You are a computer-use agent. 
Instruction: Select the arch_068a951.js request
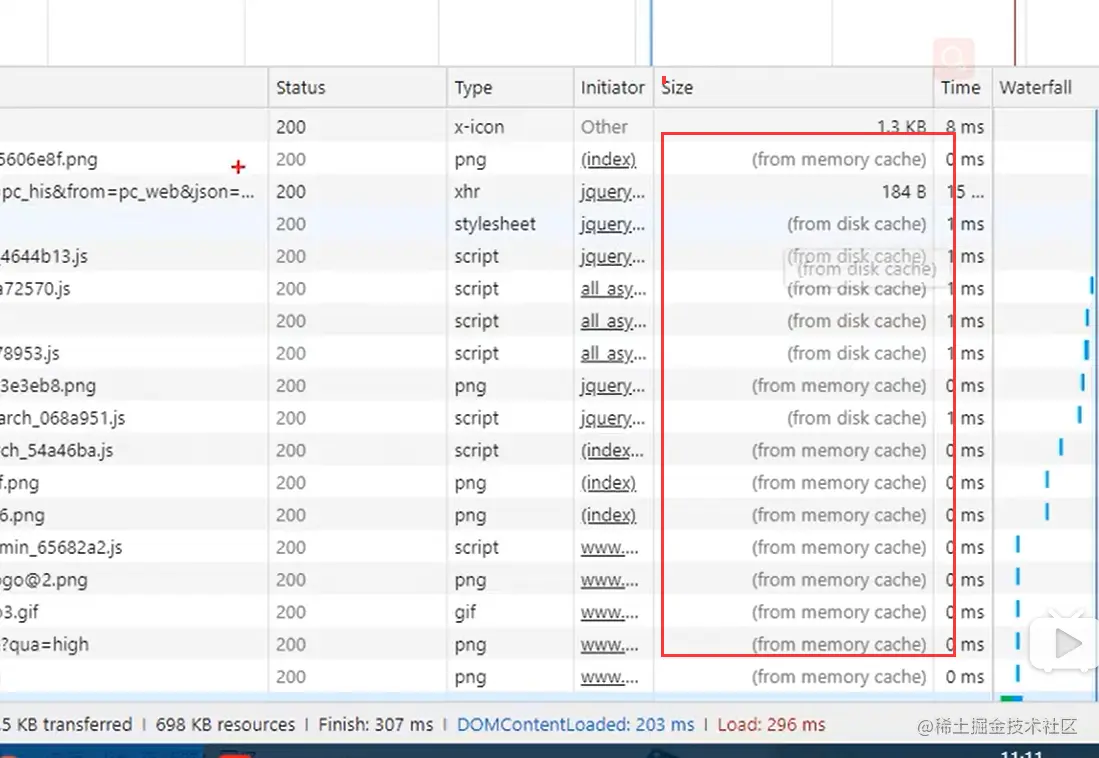tap(62, 418)
